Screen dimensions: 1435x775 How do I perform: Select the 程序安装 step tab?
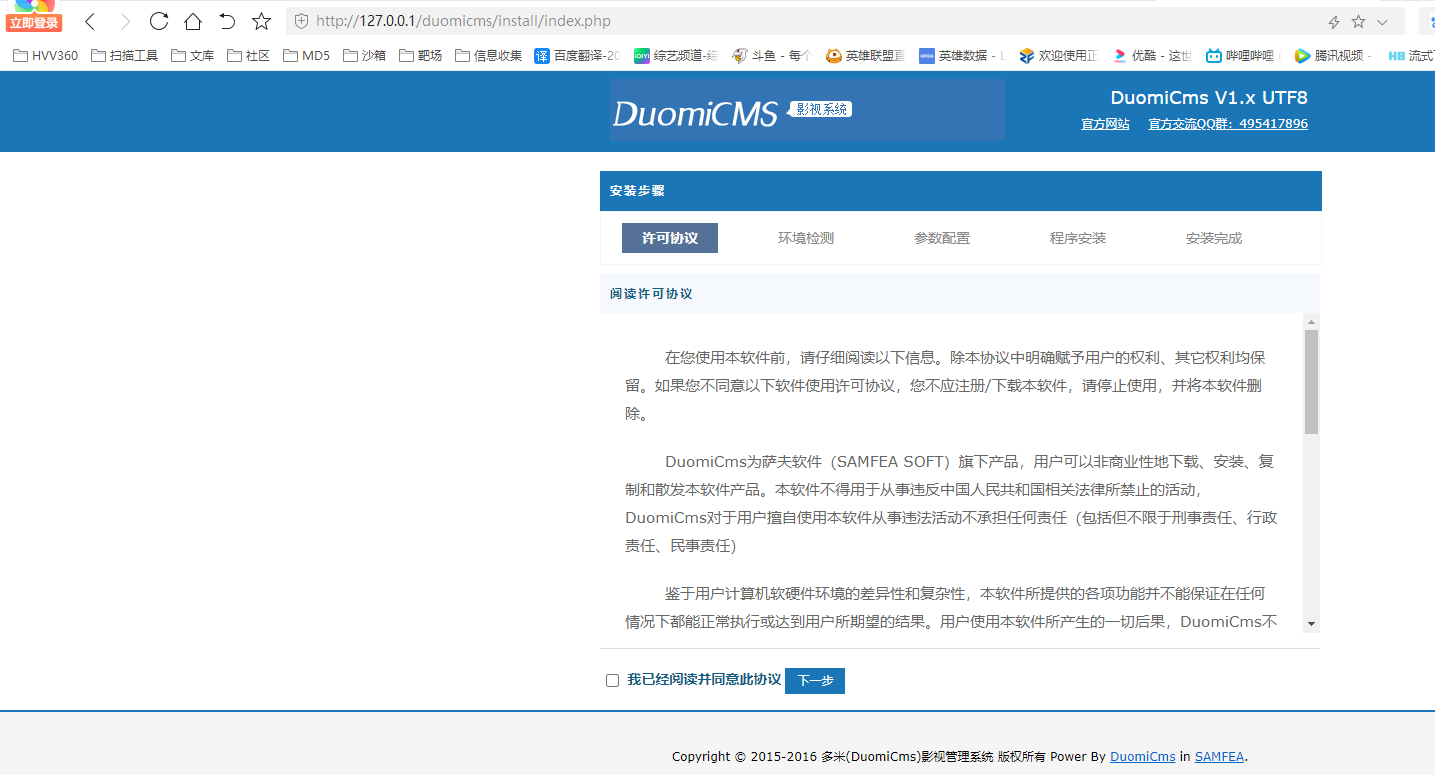1078,238
